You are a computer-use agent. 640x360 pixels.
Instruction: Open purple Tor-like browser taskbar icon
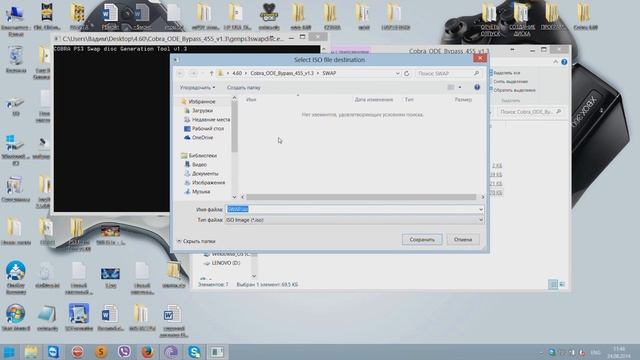point(171,352)
